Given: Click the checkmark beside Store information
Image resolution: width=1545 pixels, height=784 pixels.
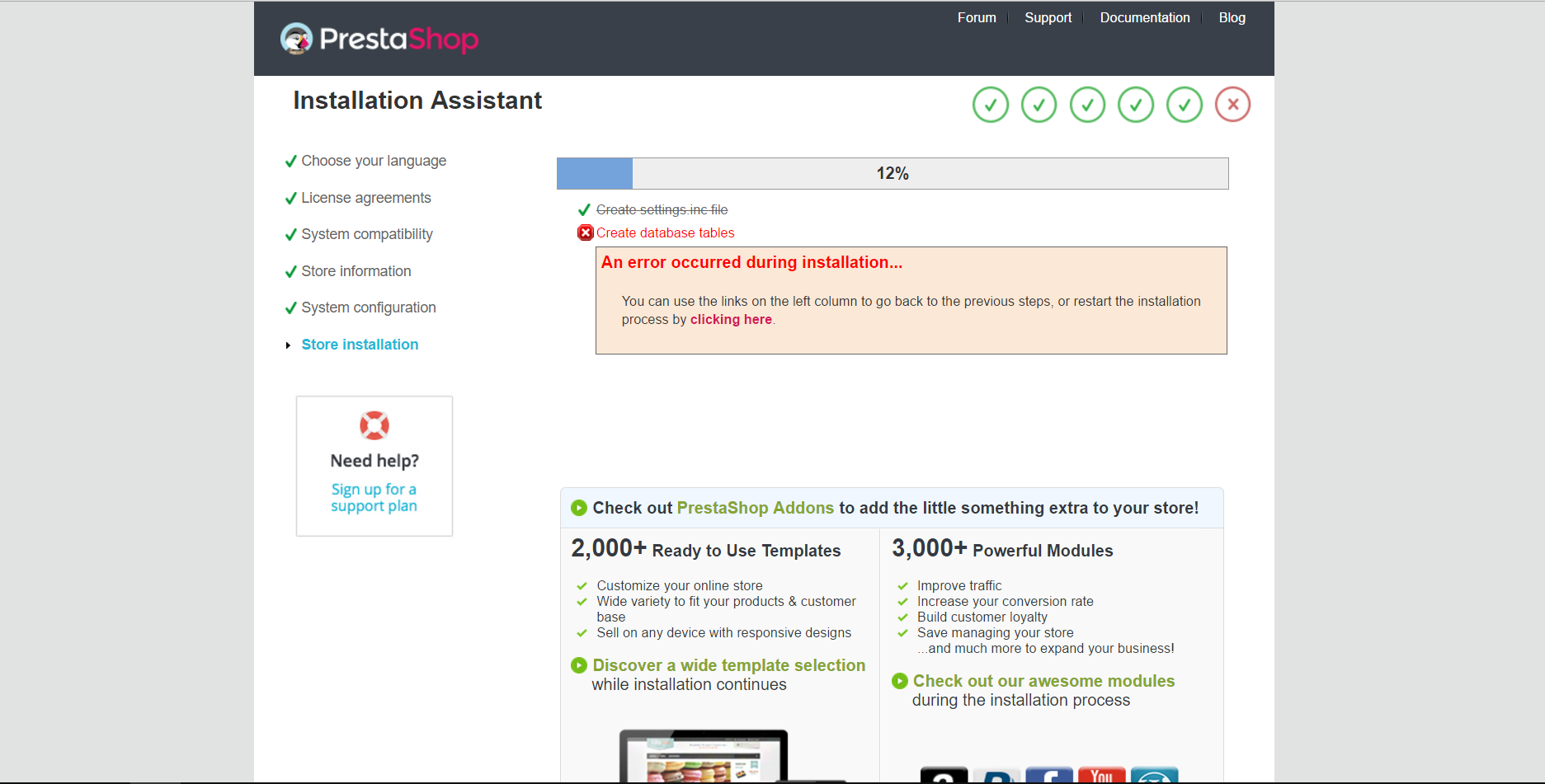Looking at the screenshot, I should tap(290, 272).
